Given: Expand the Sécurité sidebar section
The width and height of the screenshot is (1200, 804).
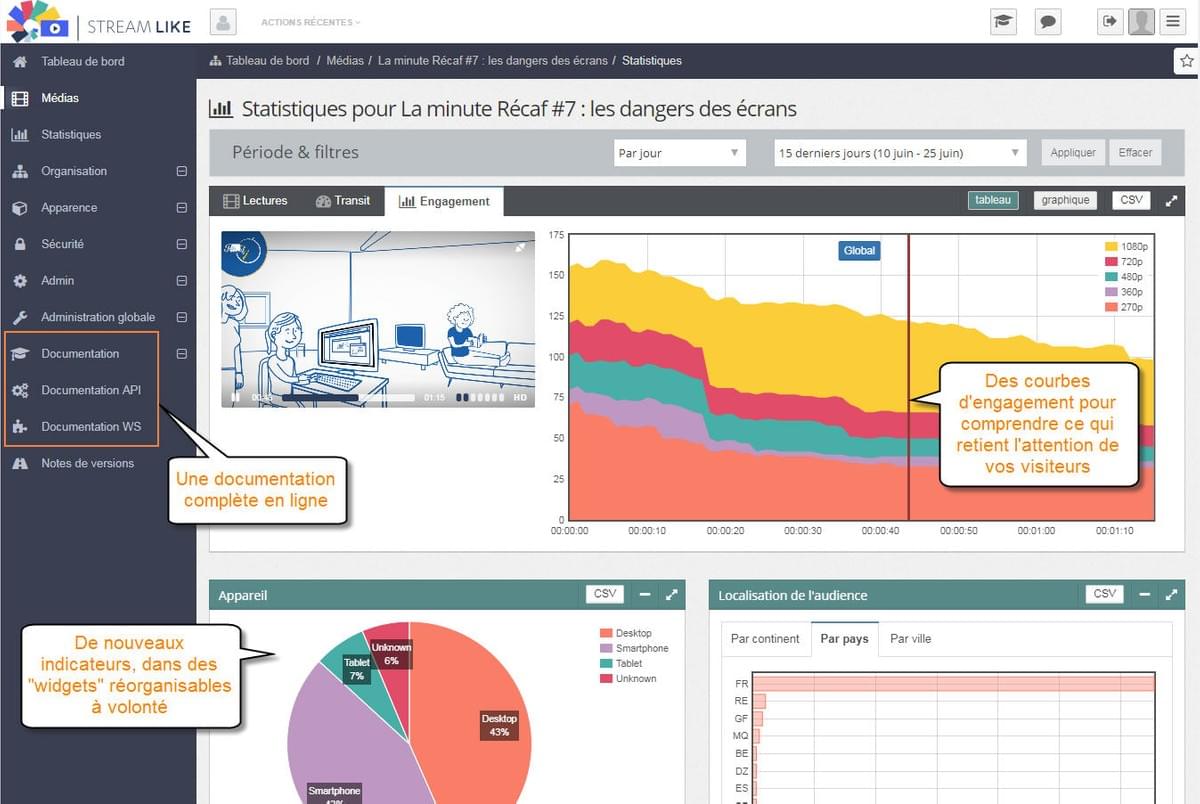Looking at the screenshot, I should click(x=181, y=244).
